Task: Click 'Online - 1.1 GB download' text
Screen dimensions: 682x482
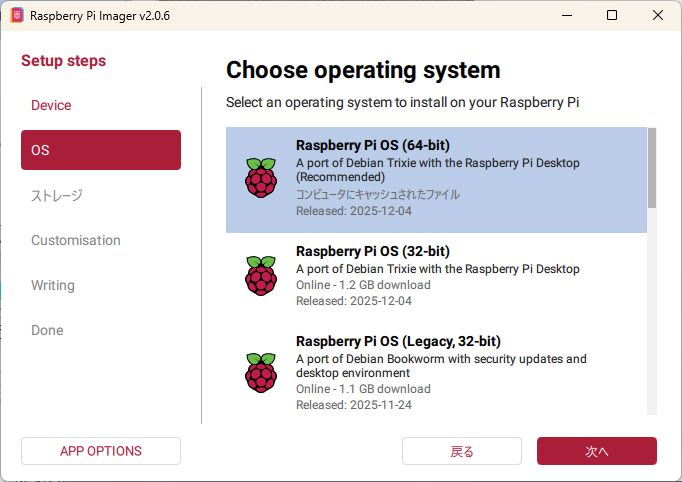Action: 363,389
